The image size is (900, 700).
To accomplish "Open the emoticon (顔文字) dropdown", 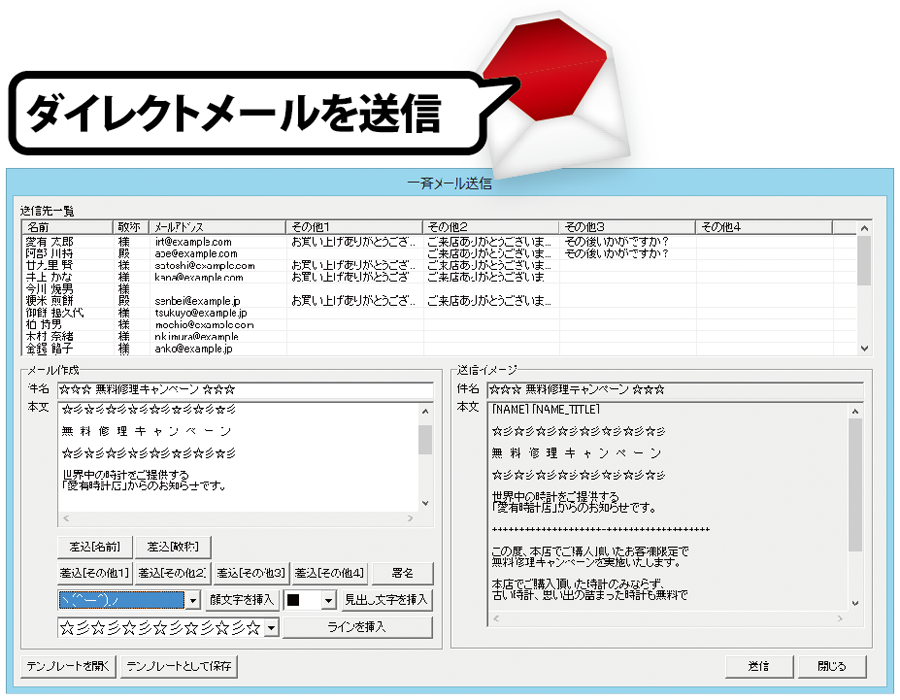I will (x=193, y=600).
